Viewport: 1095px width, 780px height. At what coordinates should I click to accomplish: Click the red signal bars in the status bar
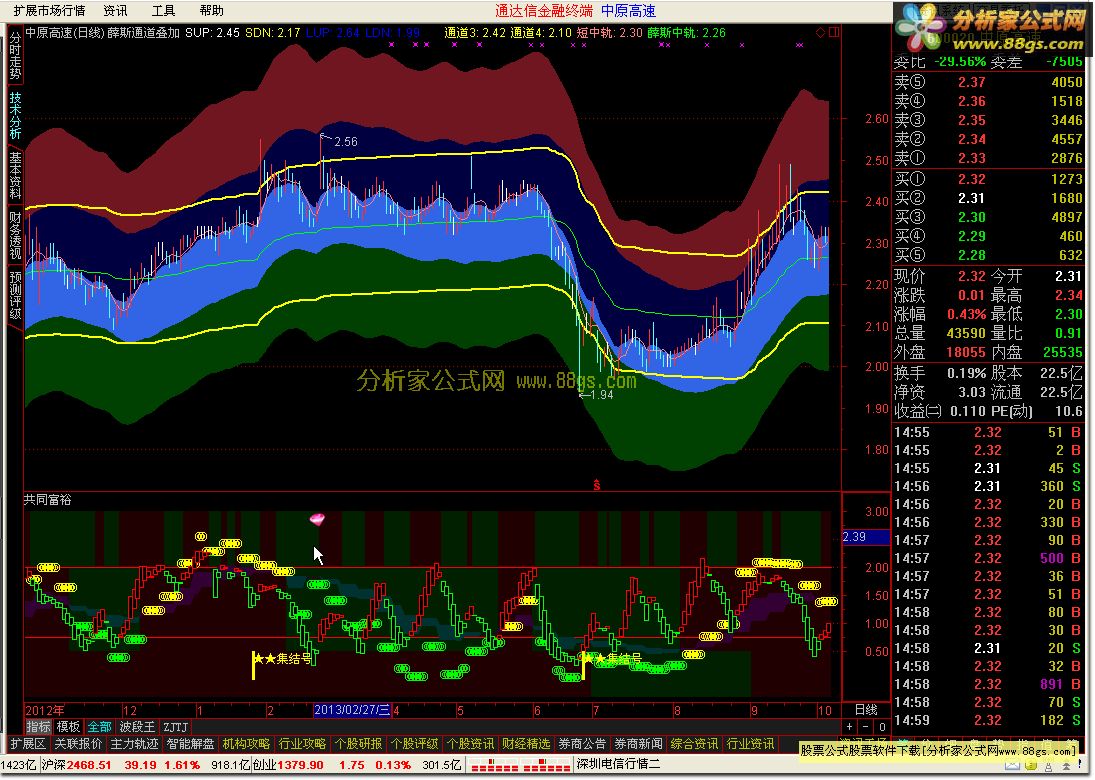[520, 765]
